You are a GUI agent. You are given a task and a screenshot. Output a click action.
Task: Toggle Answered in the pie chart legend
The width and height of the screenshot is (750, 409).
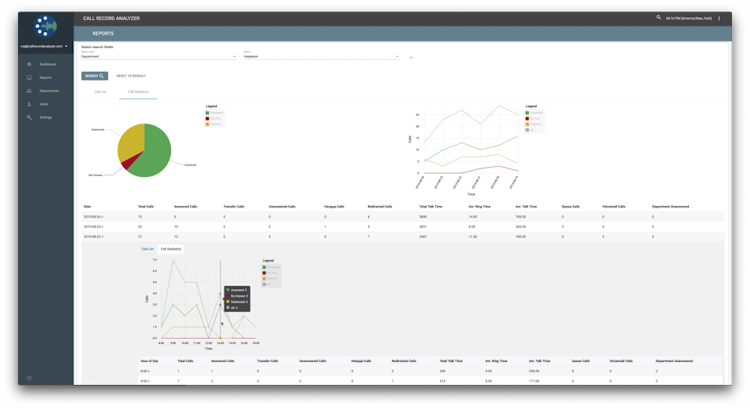coord(214,113)
